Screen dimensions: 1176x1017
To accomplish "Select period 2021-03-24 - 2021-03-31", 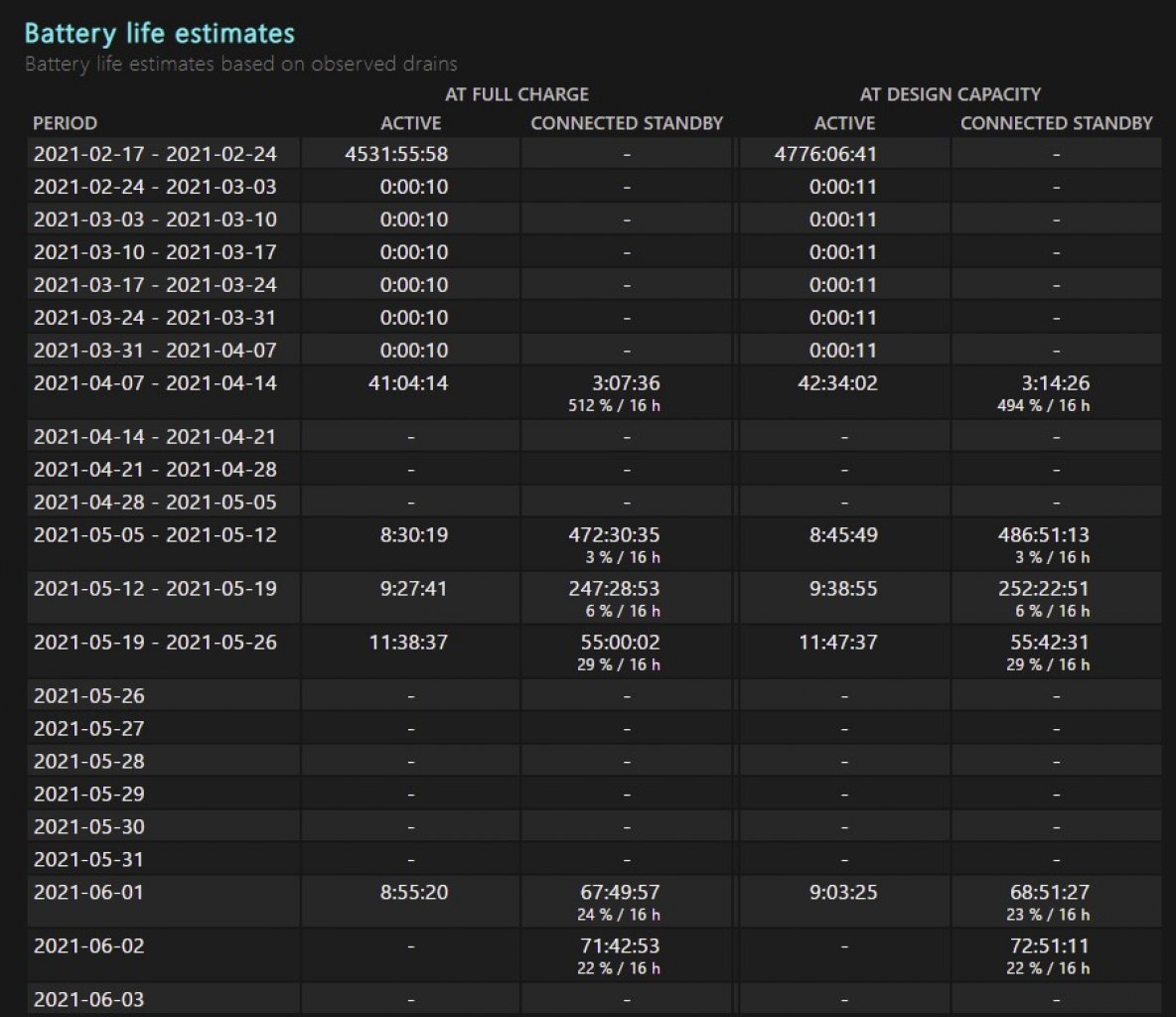I will [x=155, y=318].
